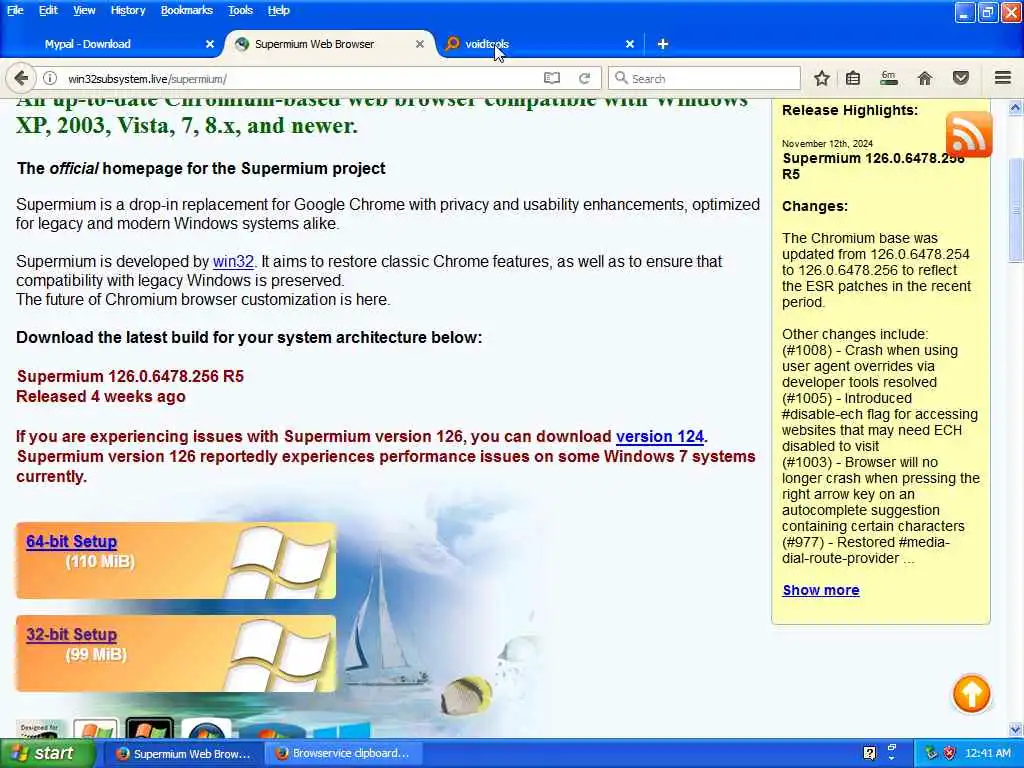Open the Tools menu
This screenshot has height=768, width=1024.
click(x=240, y=10)
